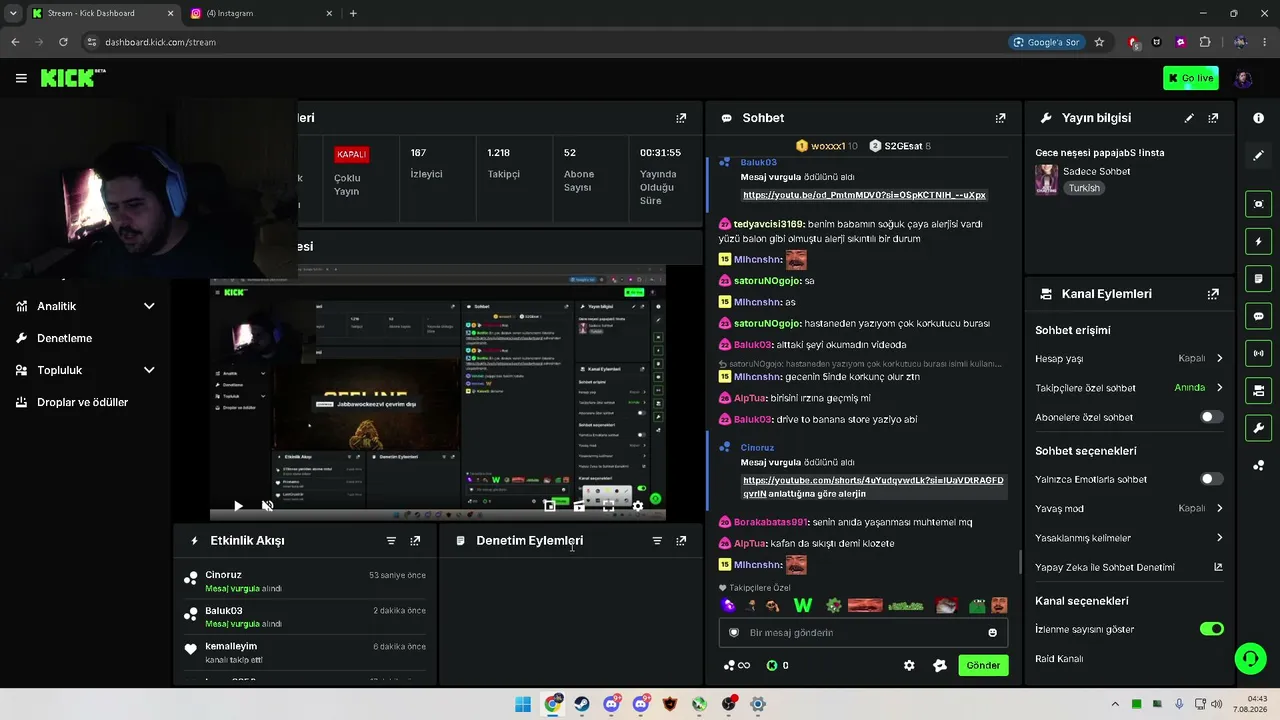Click the user avatar beside Go live
Screen dimensions: 1280x720
tap(1243, 78)
